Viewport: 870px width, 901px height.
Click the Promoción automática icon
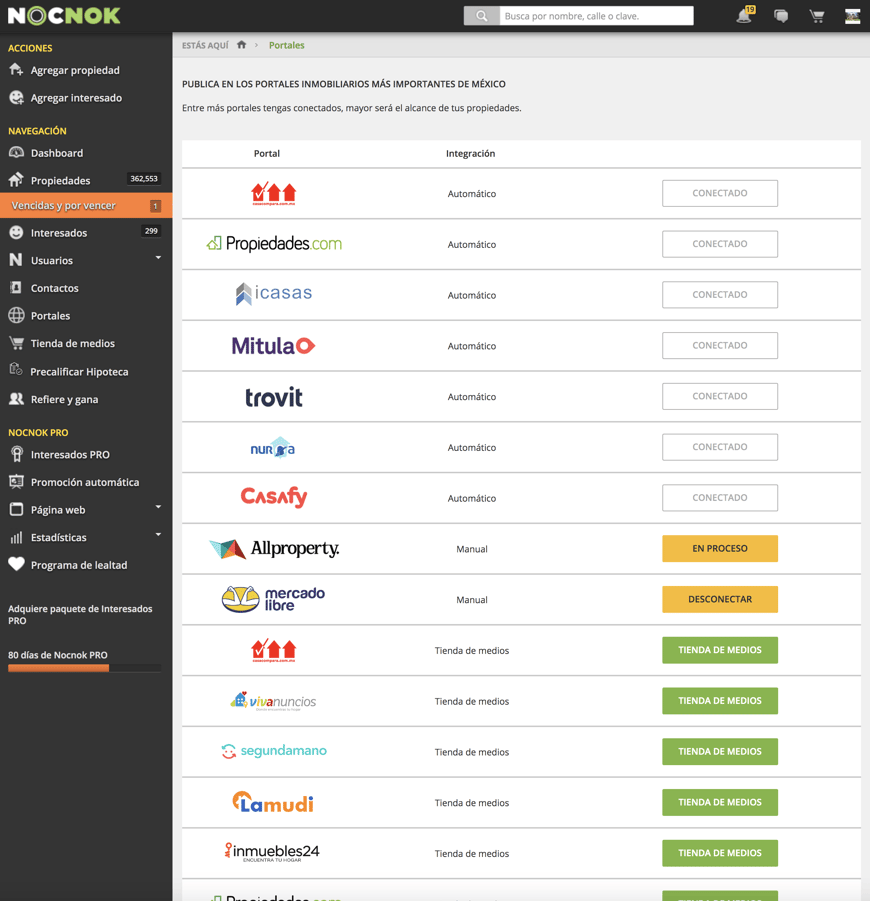coord(16,482)
